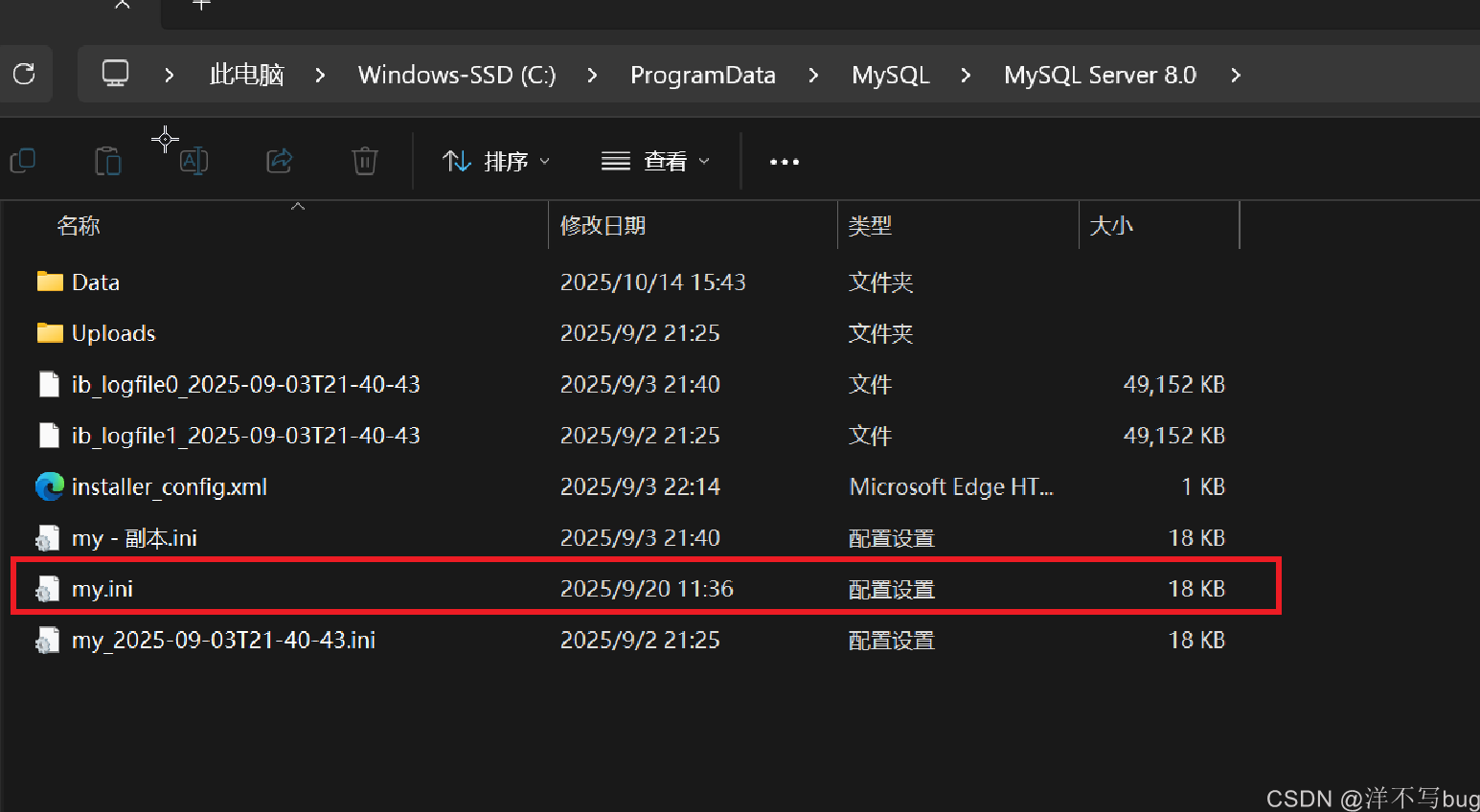The width and height of the screenshot is (1480, 812).
Task: Expand chevron after 此电脑 breadcrumb
Action: point(320,75)
